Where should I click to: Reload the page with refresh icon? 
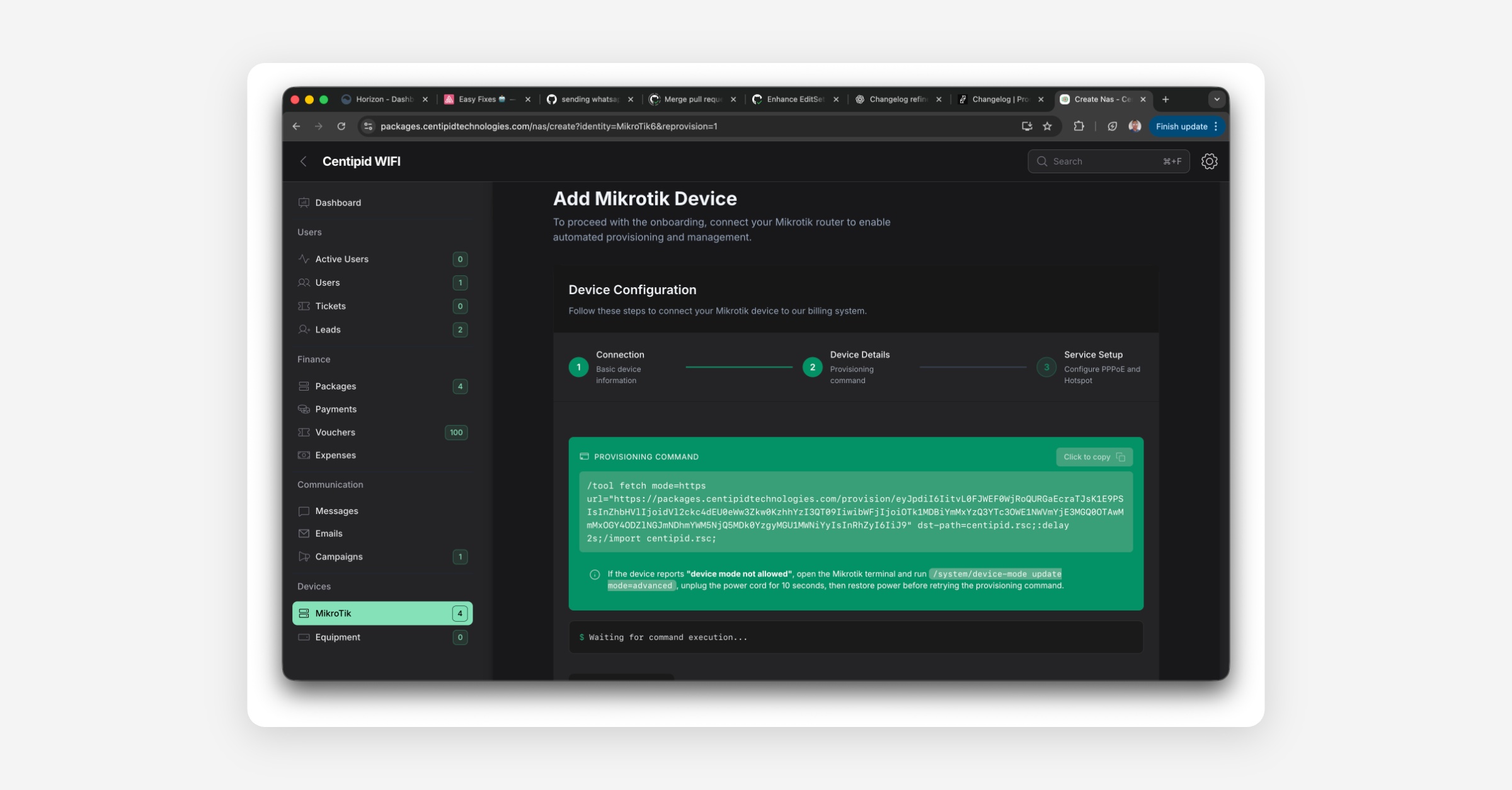(341, 126)
